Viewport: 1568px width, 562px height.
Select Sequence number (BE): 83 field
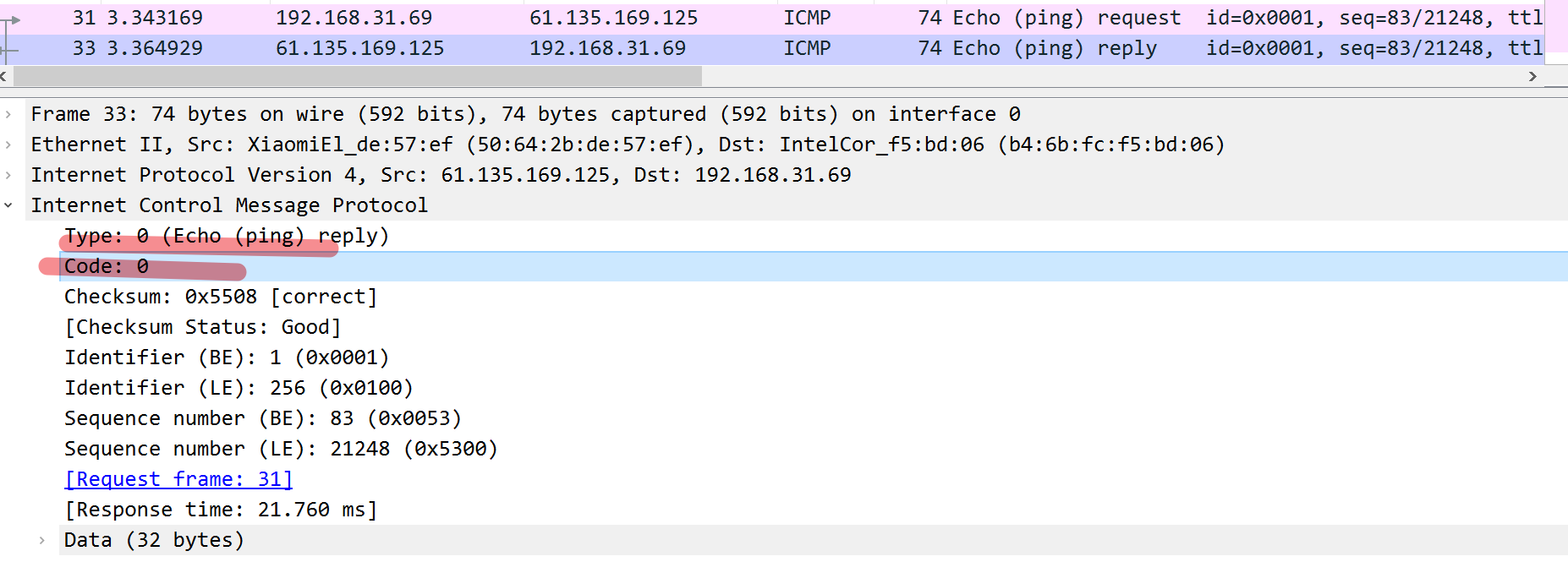[262, 418]
